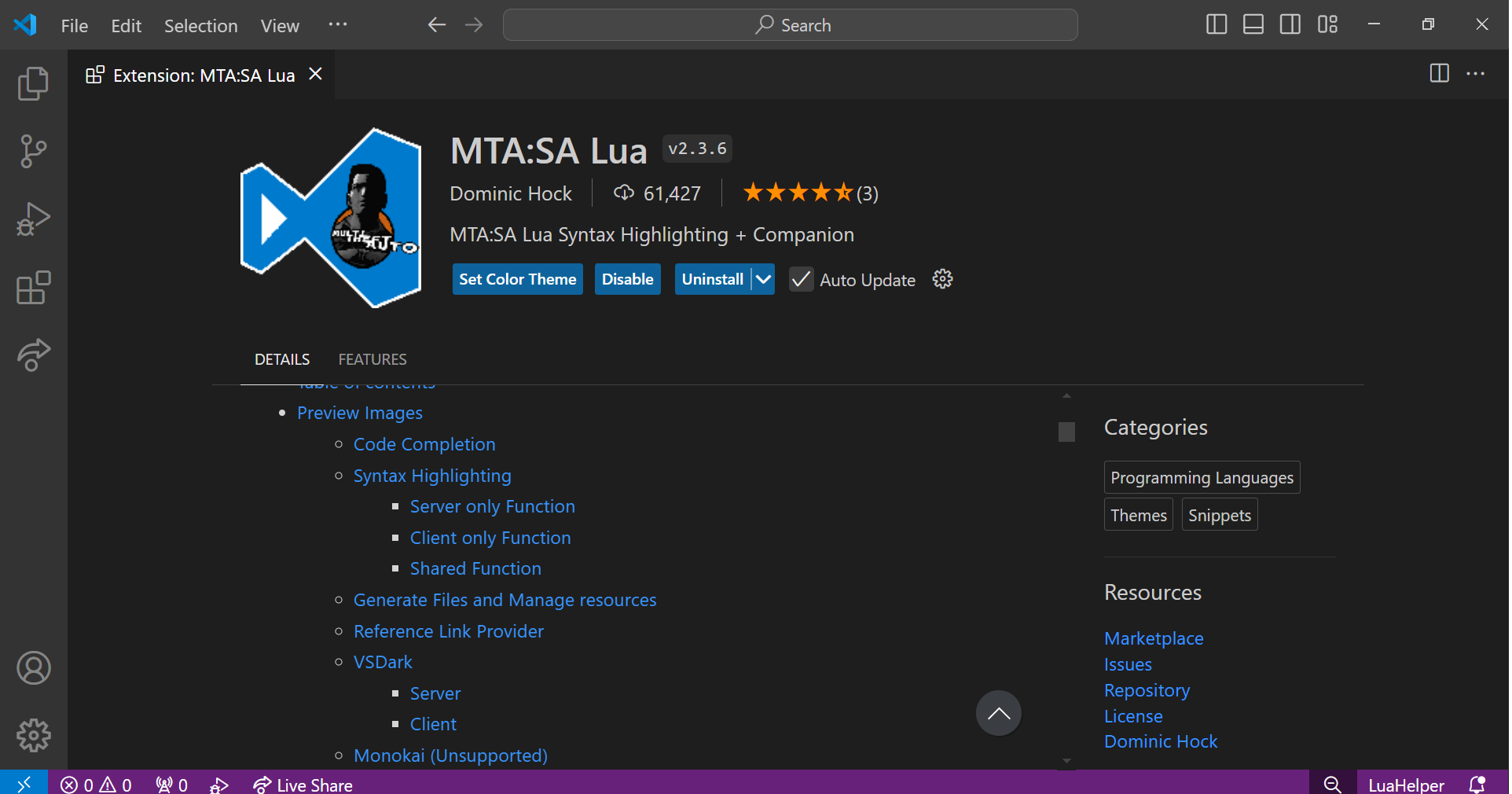Open the Extensions view
Screen dimensions: 1512x794
(x=33, y=288)
